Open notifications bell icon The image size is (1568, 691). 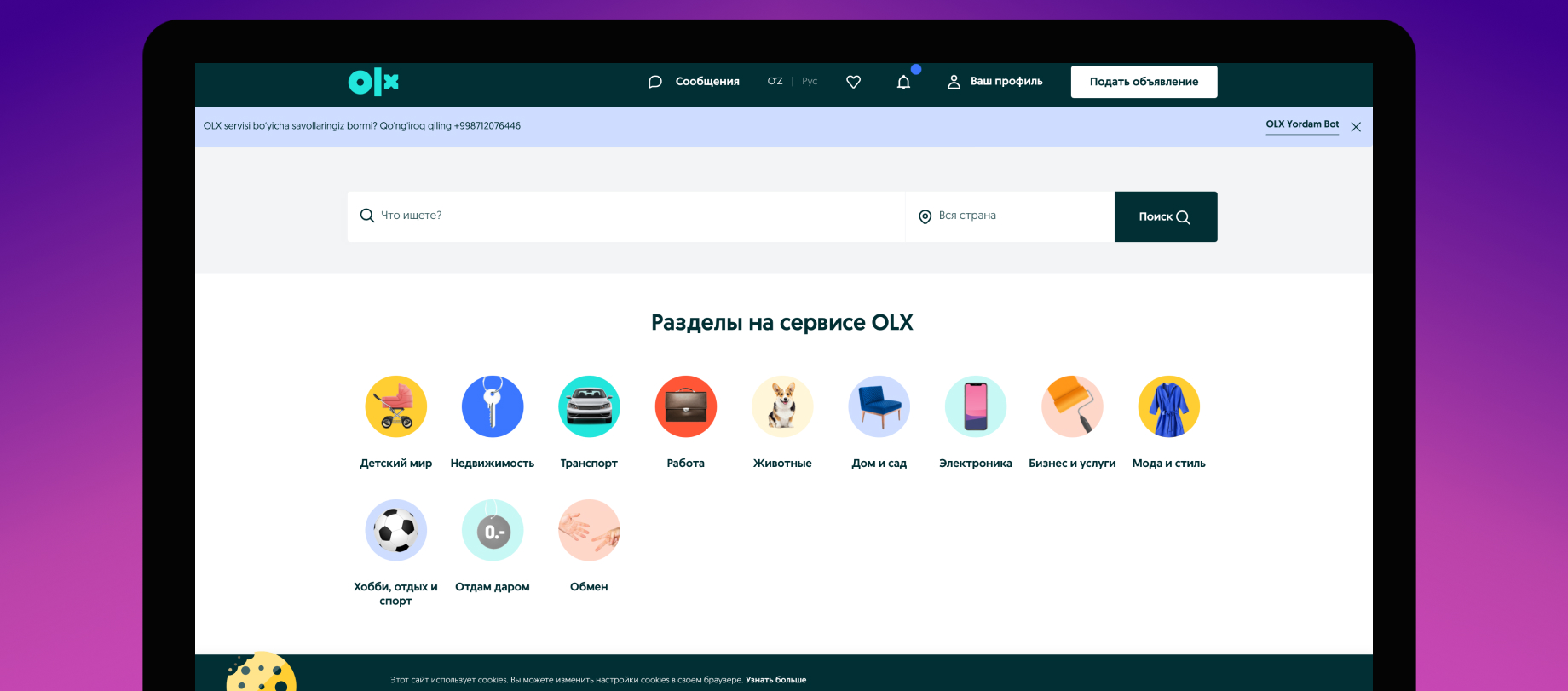pyautogui.click(x=903, y=82)
